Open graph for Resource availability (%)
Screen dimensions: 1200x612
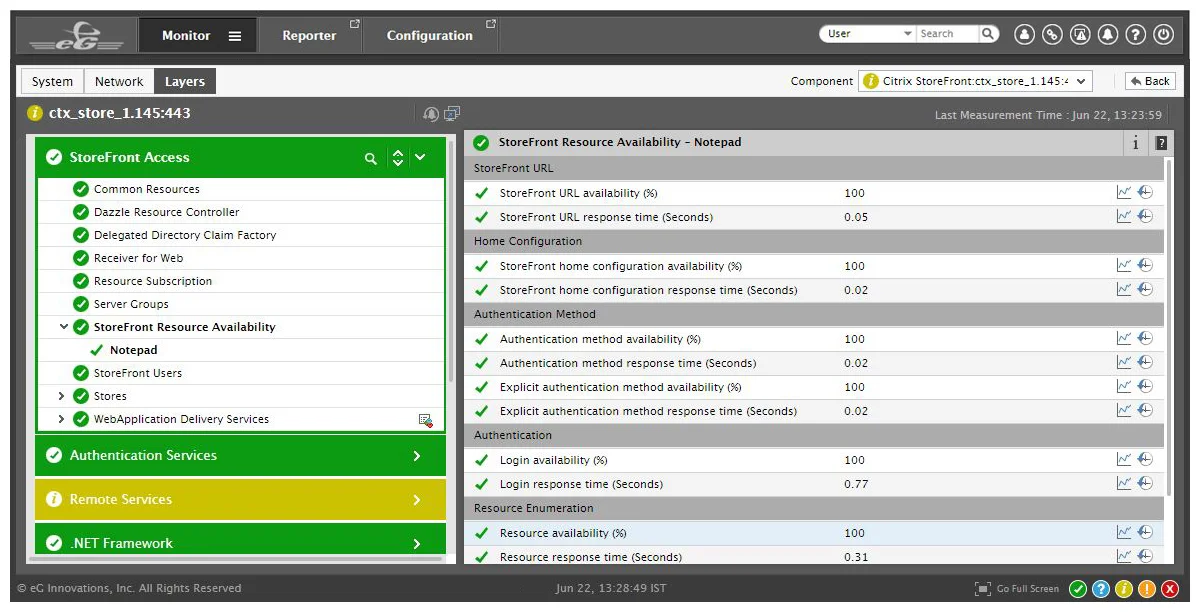coord(1124,532)
